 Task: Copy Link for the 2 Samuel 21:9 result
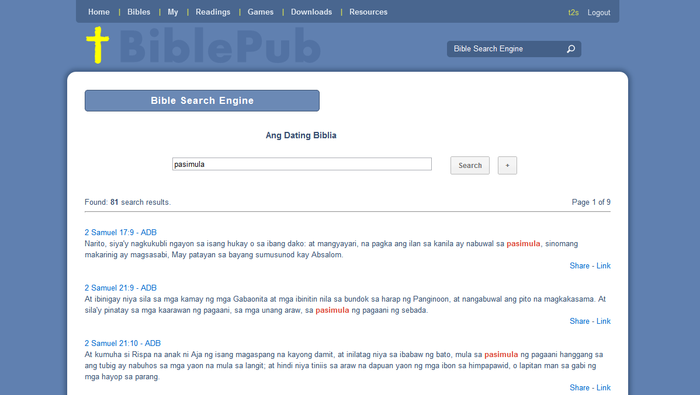click(x=604, y=321)
